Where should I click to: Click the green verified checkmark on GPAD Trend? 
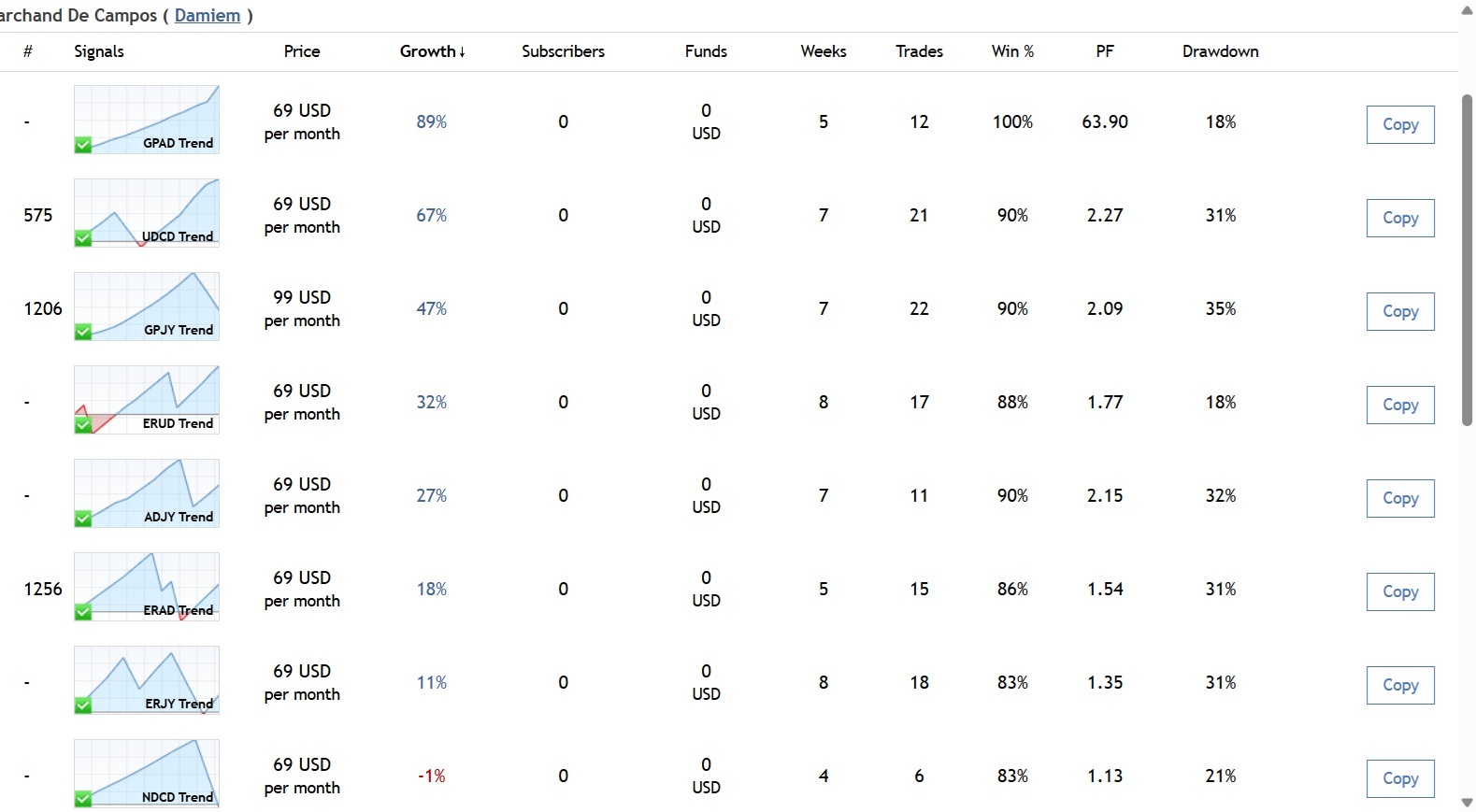[x=83, y=145]
